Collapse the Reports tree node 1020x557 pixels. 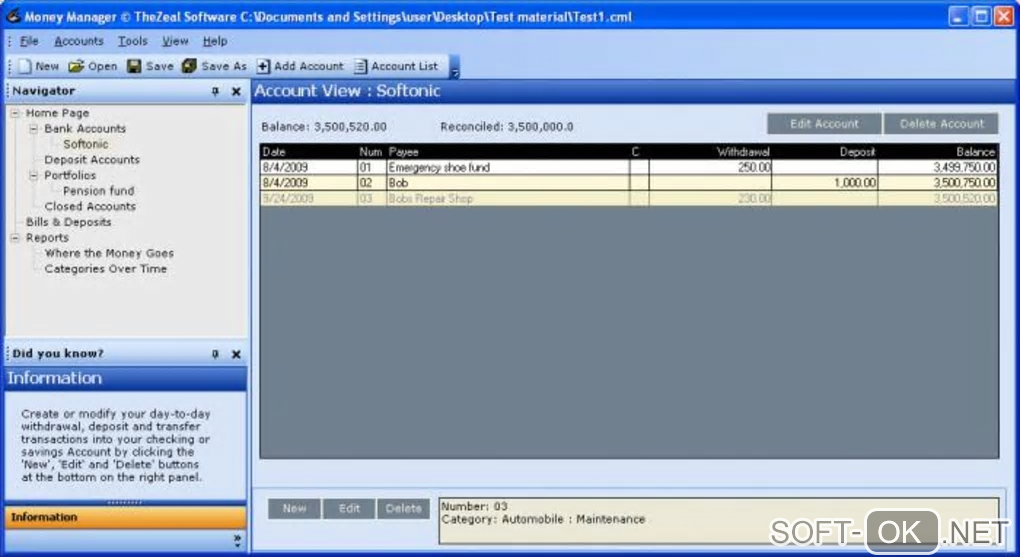[15, 238]
